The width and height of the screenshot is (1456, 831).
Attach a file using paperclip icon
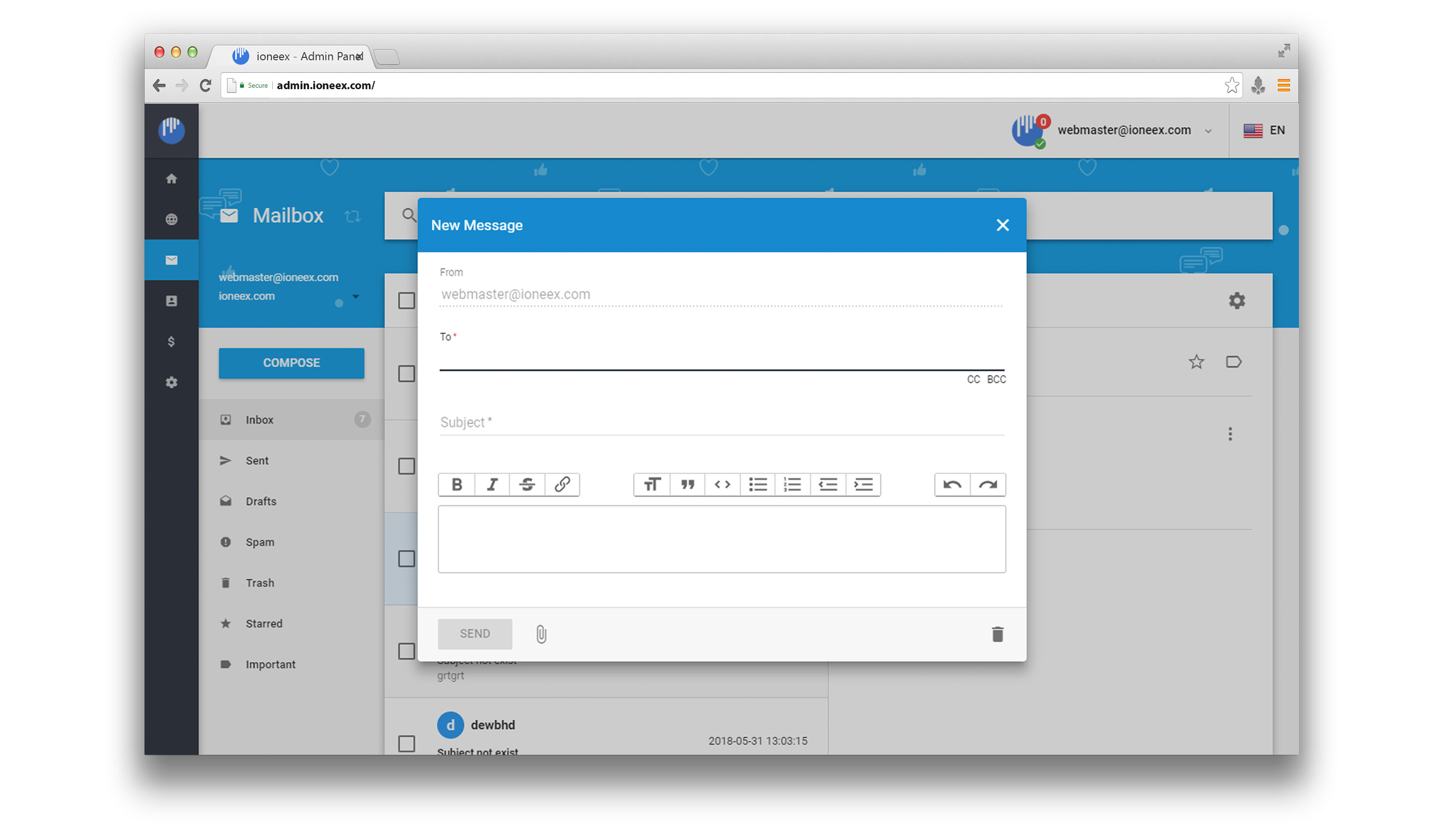coord(541,634)
